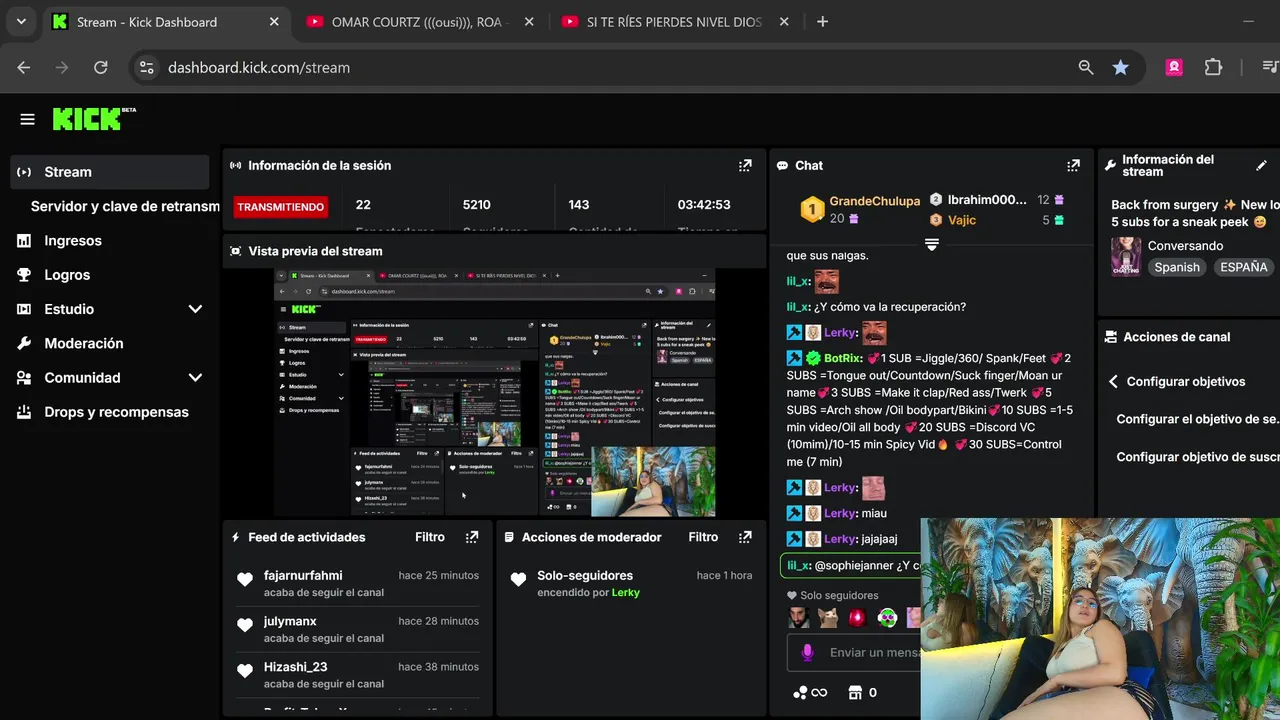Open the site information icon in address bar
1280x720 pixels.
pyautogui.click(x=146, y=67)
